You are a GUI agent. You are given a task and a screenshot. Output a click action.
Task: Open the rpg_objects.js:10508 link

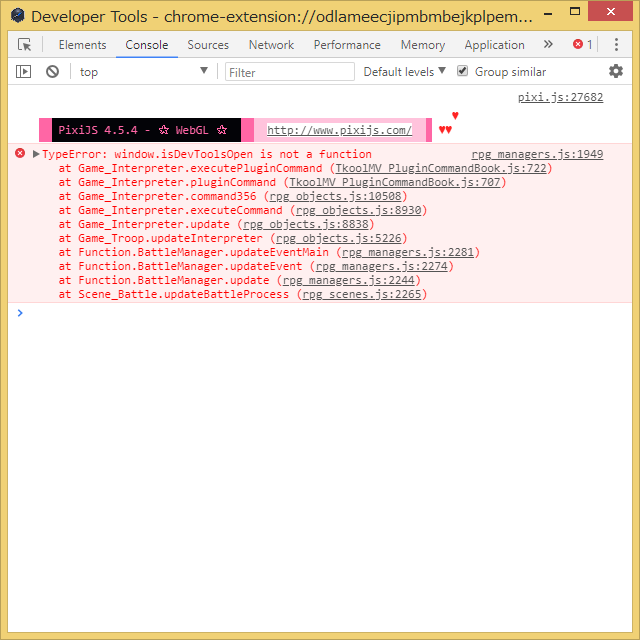tap(335, 196)
